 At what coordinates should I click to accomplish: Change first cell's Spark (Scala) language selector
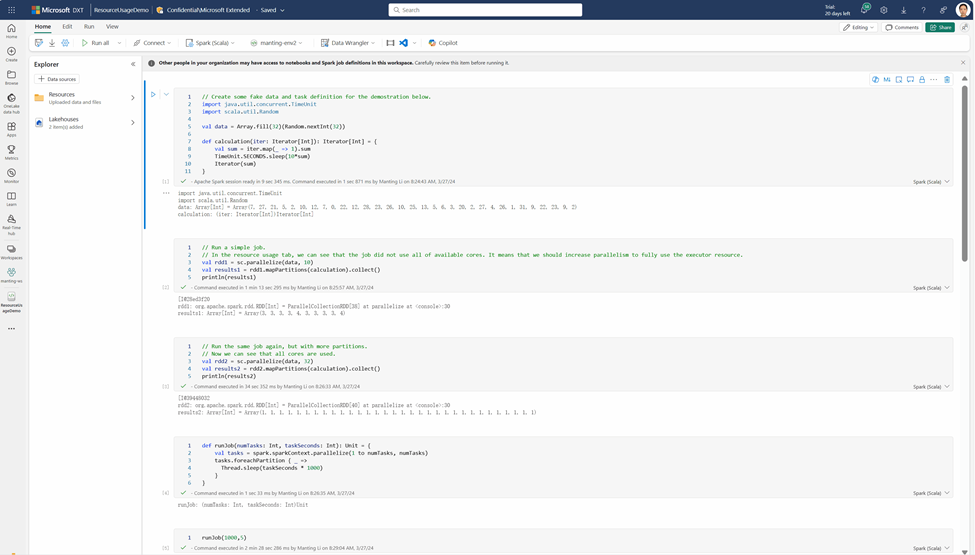pos(931,182)
